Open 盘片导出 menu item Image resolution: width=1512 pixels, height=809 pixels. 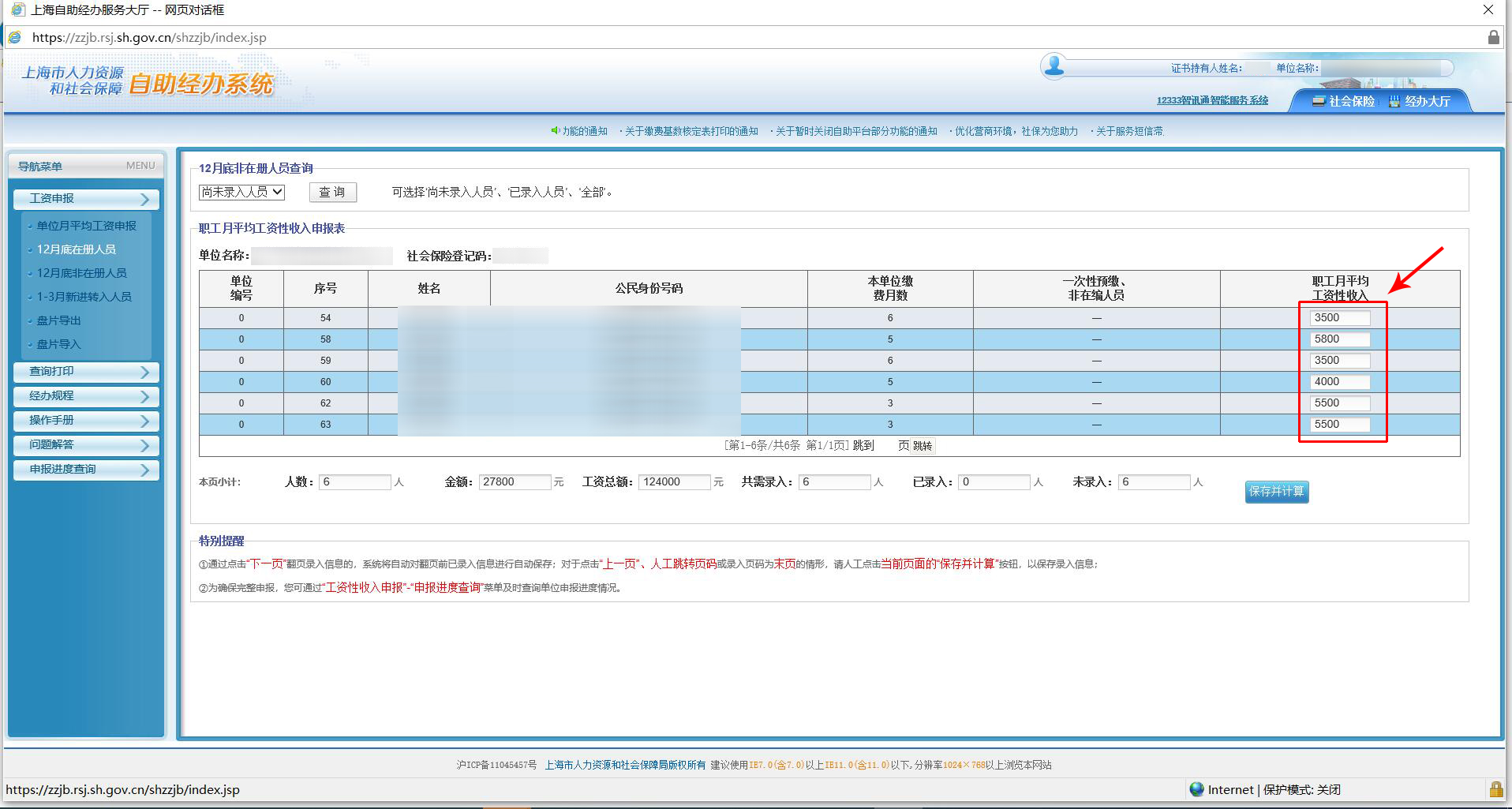[x=58, y=320]
